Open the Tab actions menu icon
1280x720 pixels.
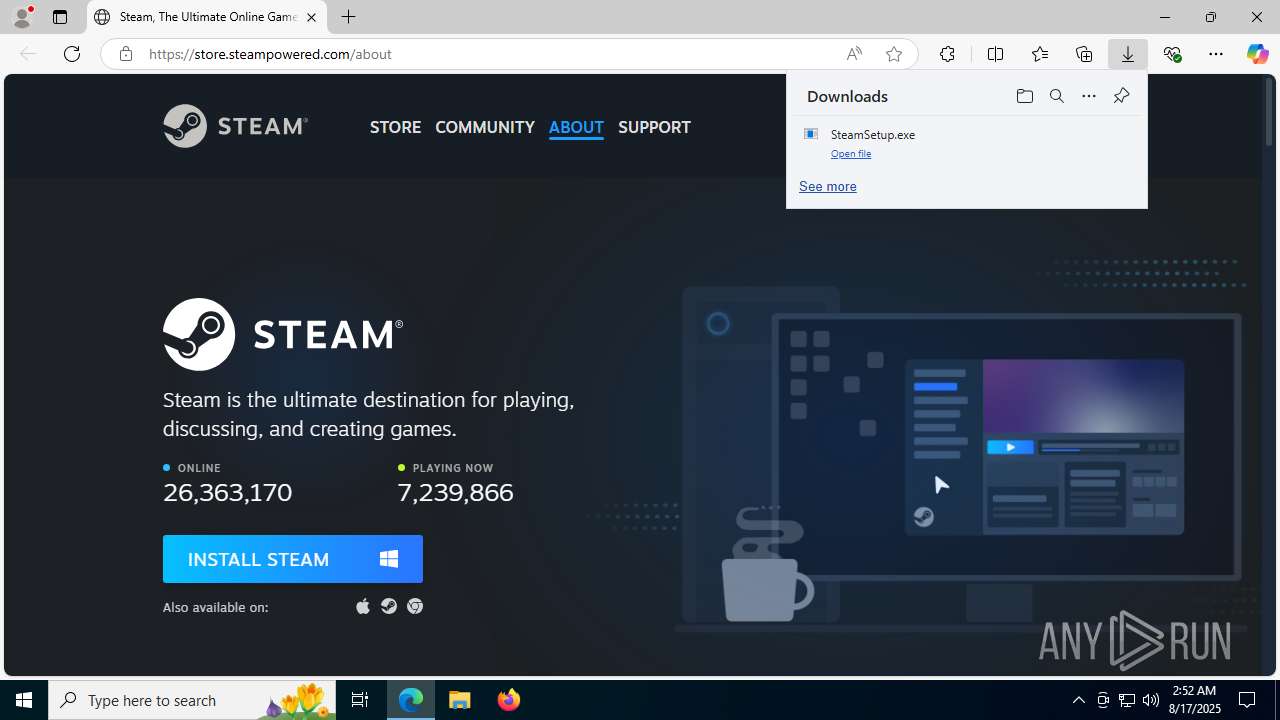(x=60, y=17)
